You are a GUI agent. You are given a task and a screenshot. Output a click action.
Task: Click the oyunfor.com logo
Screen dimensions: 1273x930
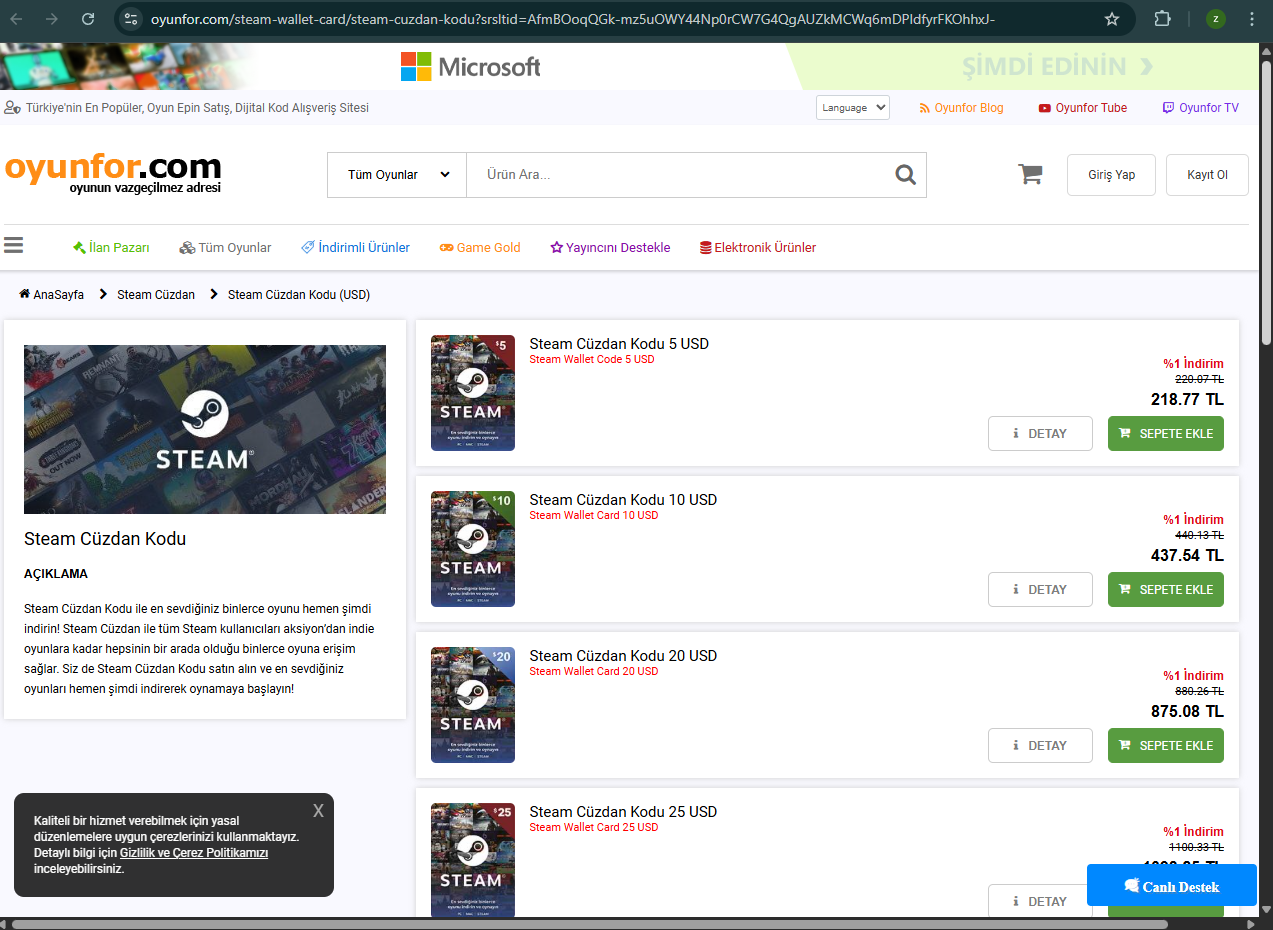[x=113, y=173]
